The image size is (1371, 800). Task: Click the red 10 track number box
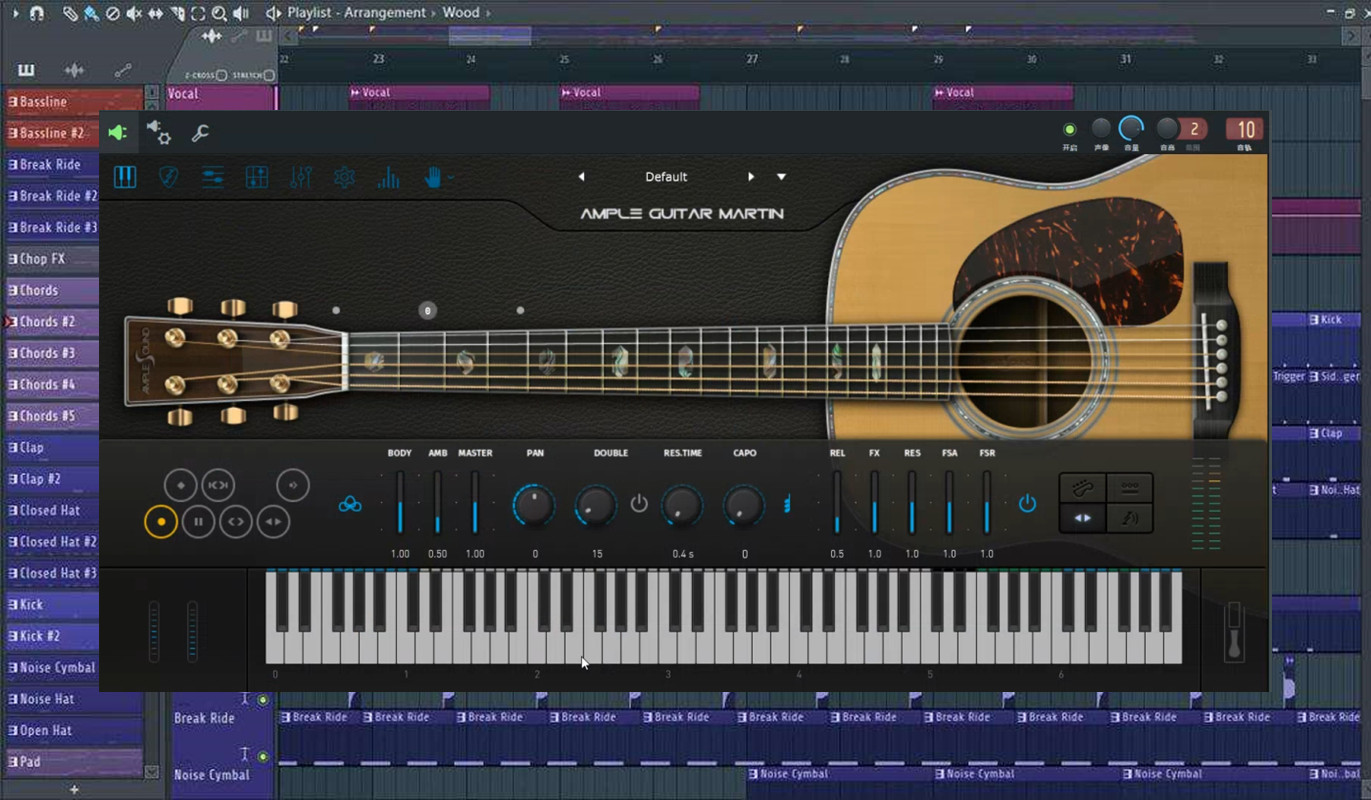pyautogui.click(x=1245, y=129)
